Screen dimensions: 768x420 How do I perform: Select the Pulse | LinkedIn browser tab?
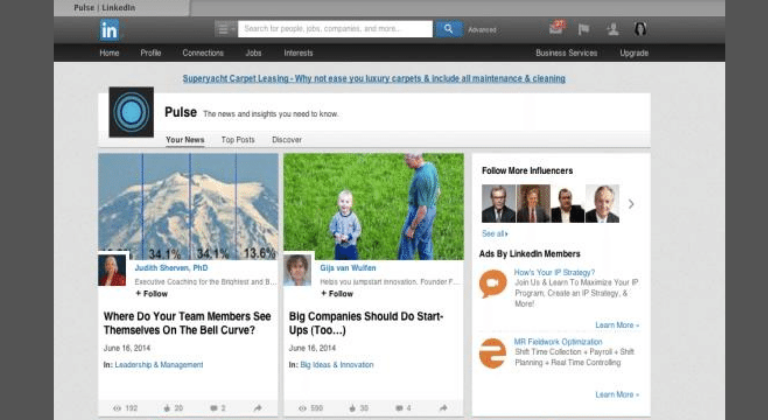tap(121, 8)
